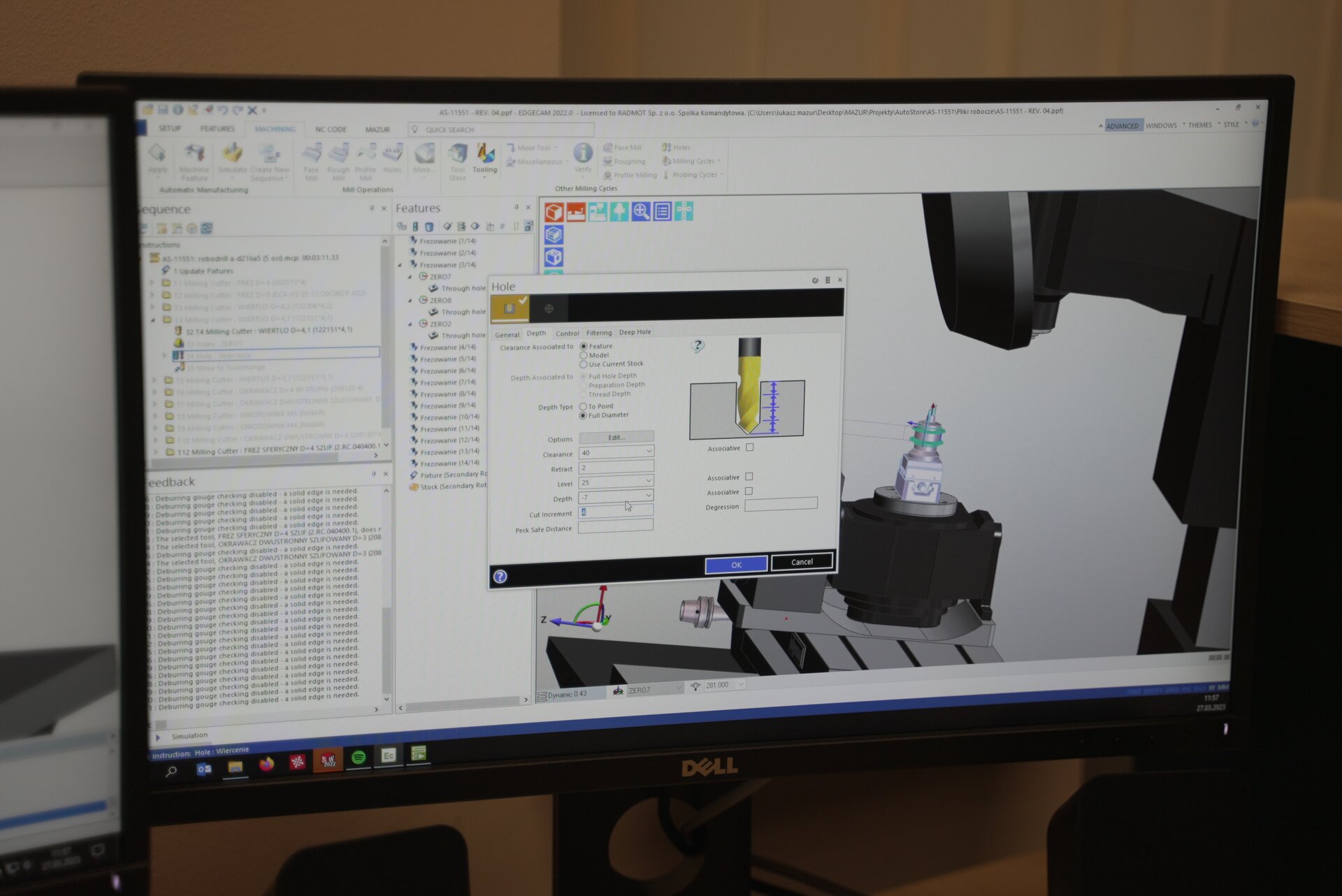Switch to the SETUP ribbon tab
Screen dimensions: 1342x896
169,129
